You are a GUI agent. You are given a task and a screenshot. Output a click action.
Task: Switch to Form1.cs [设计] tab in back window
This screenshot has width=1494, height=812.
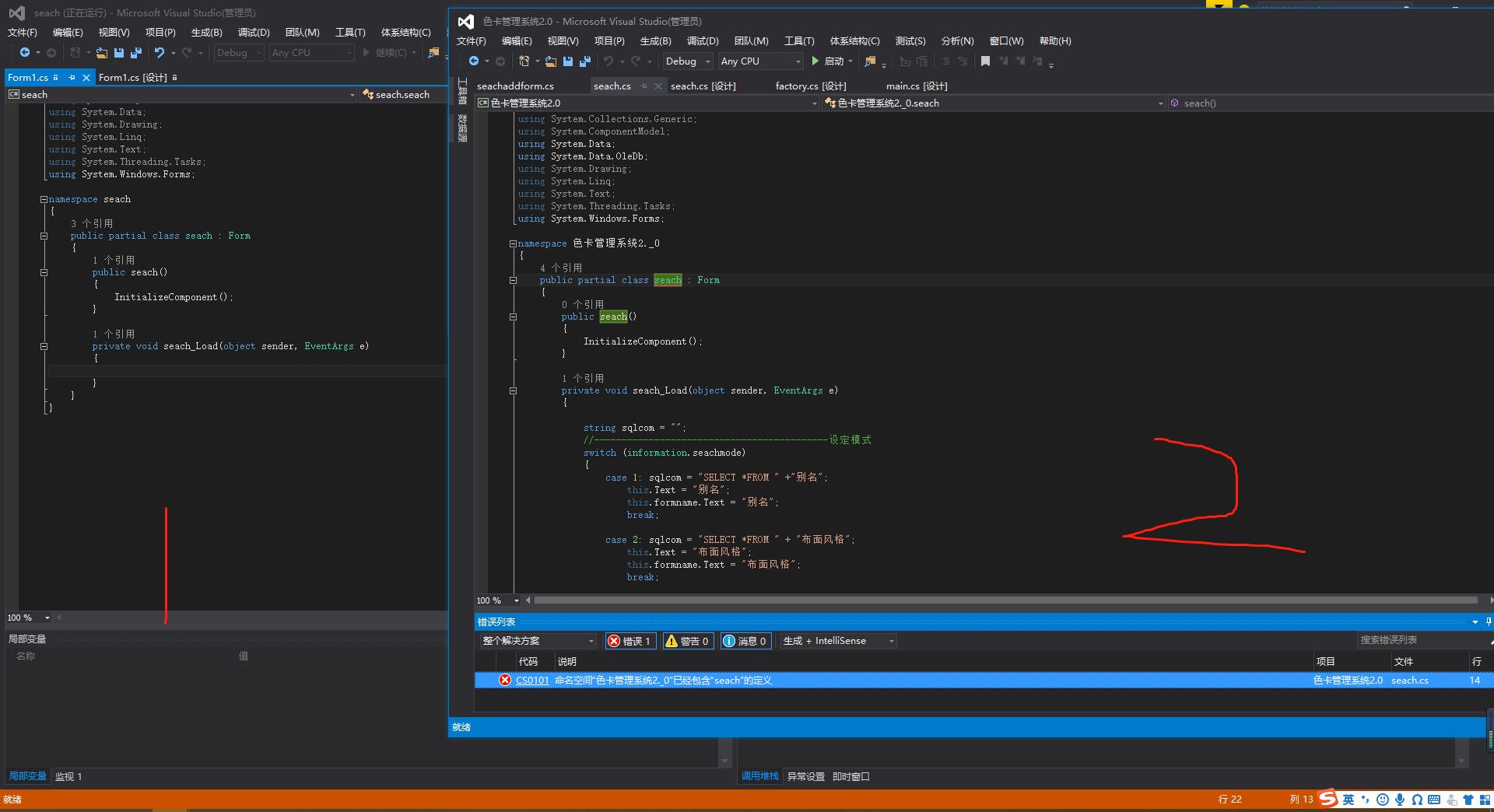(137, 77)
